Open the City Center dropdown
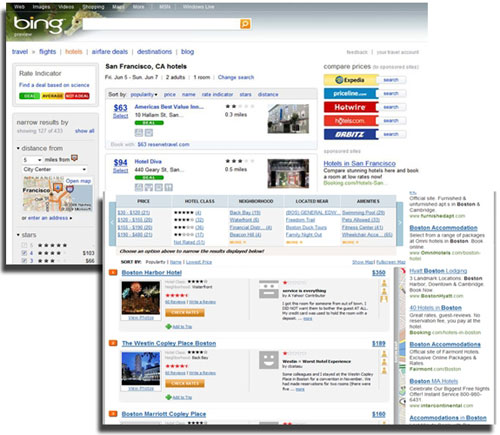Viewport: 500px width, 435px height. pos(55,169)
